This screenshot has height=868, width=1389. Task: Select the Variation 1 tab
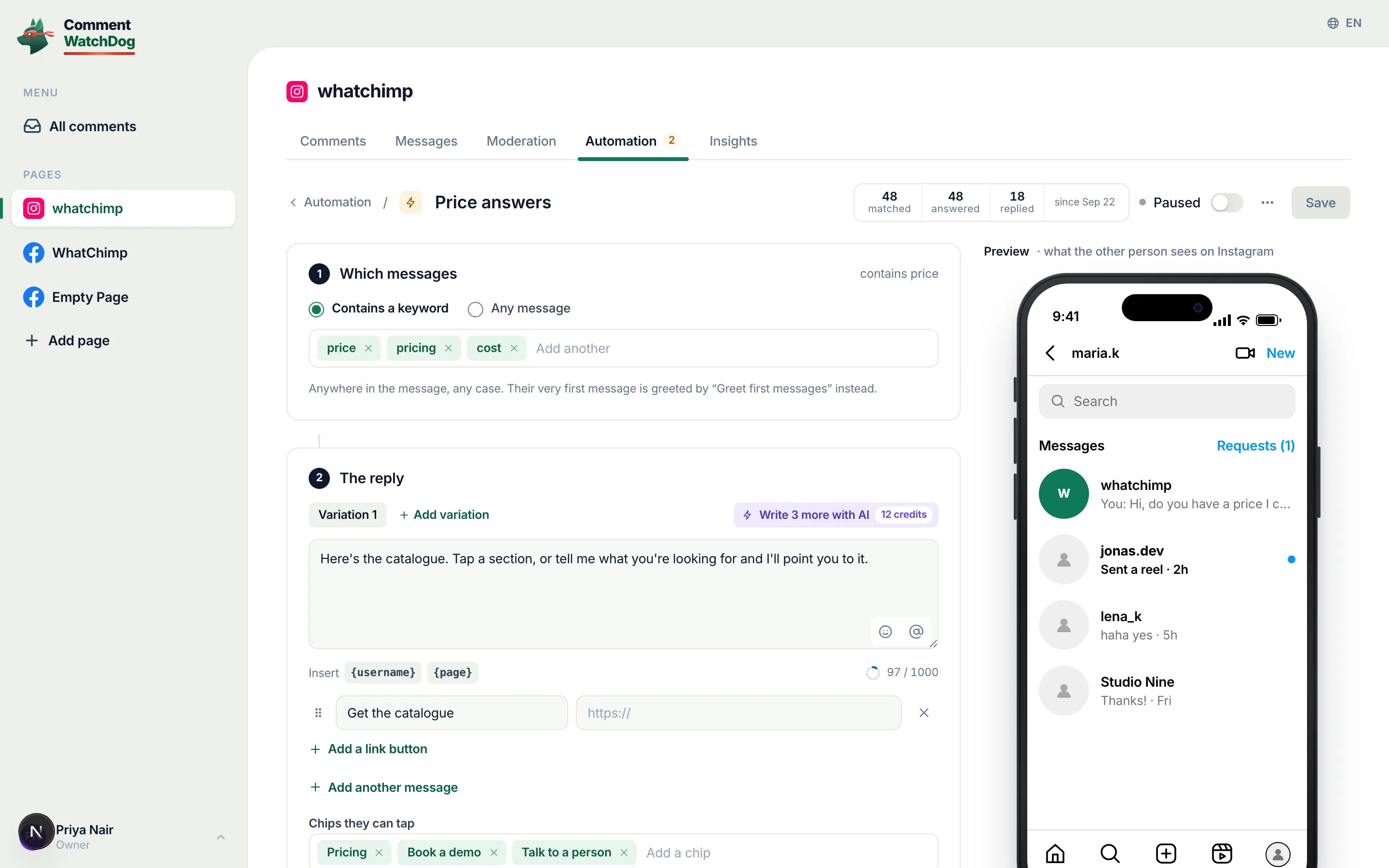(348, 515)
